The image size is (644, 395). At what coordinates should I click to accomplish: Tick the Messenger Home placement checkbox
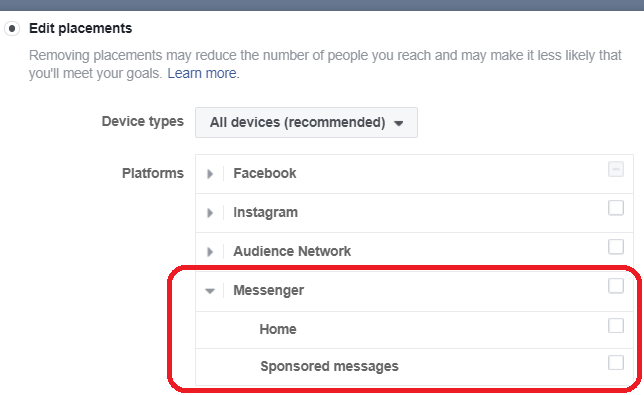click(616, 325)
